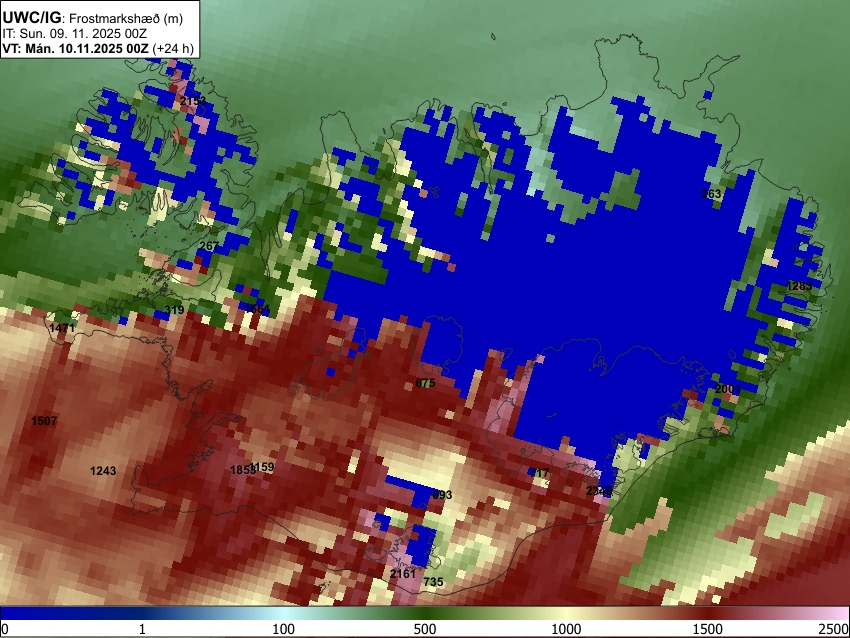This screenshot has height=638, width=850.
Task: Click the map value 1507
Action: [x=44, y=421]
